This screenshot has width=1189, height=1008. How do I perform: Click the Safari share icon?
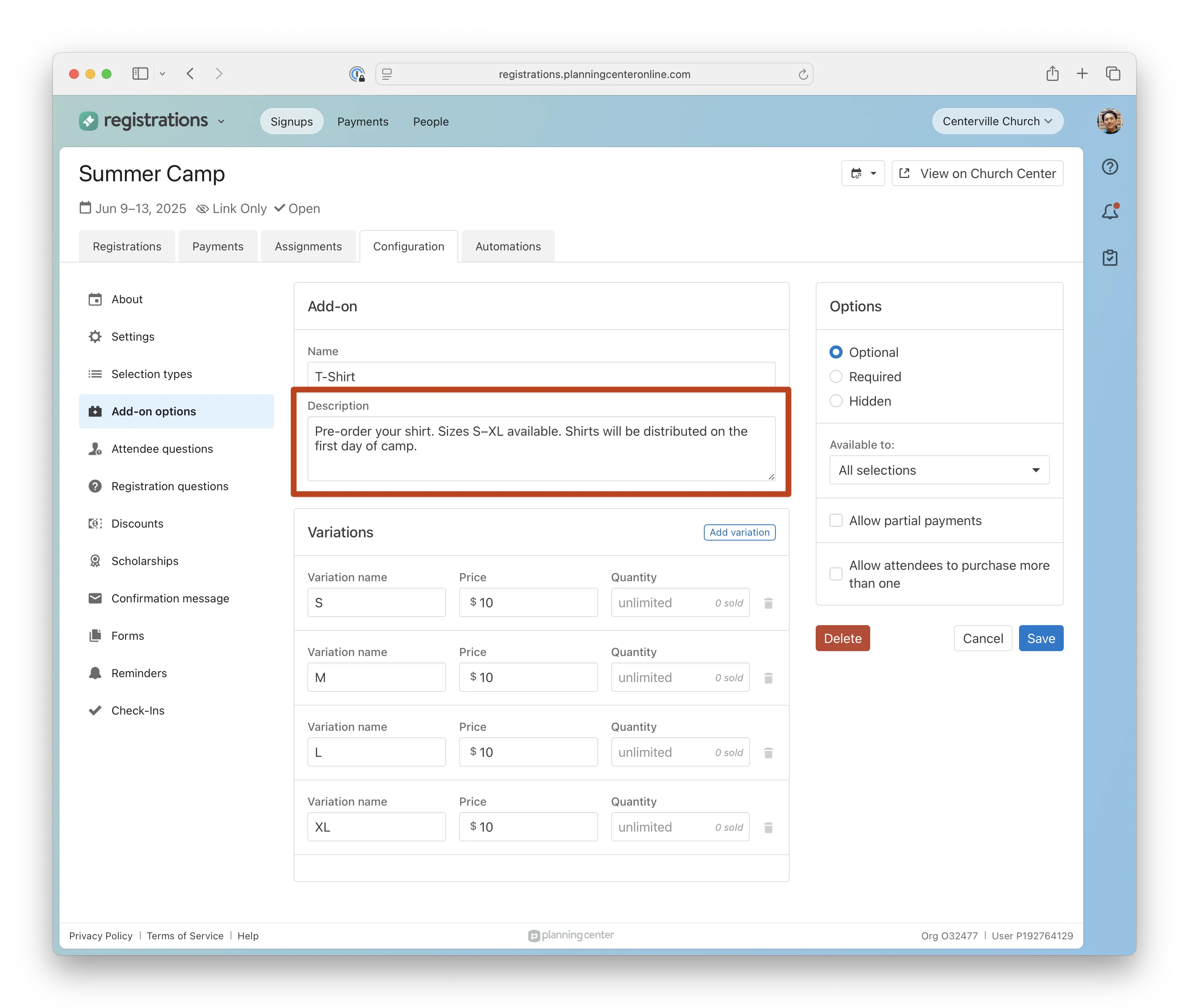(x=1052, y=73)
